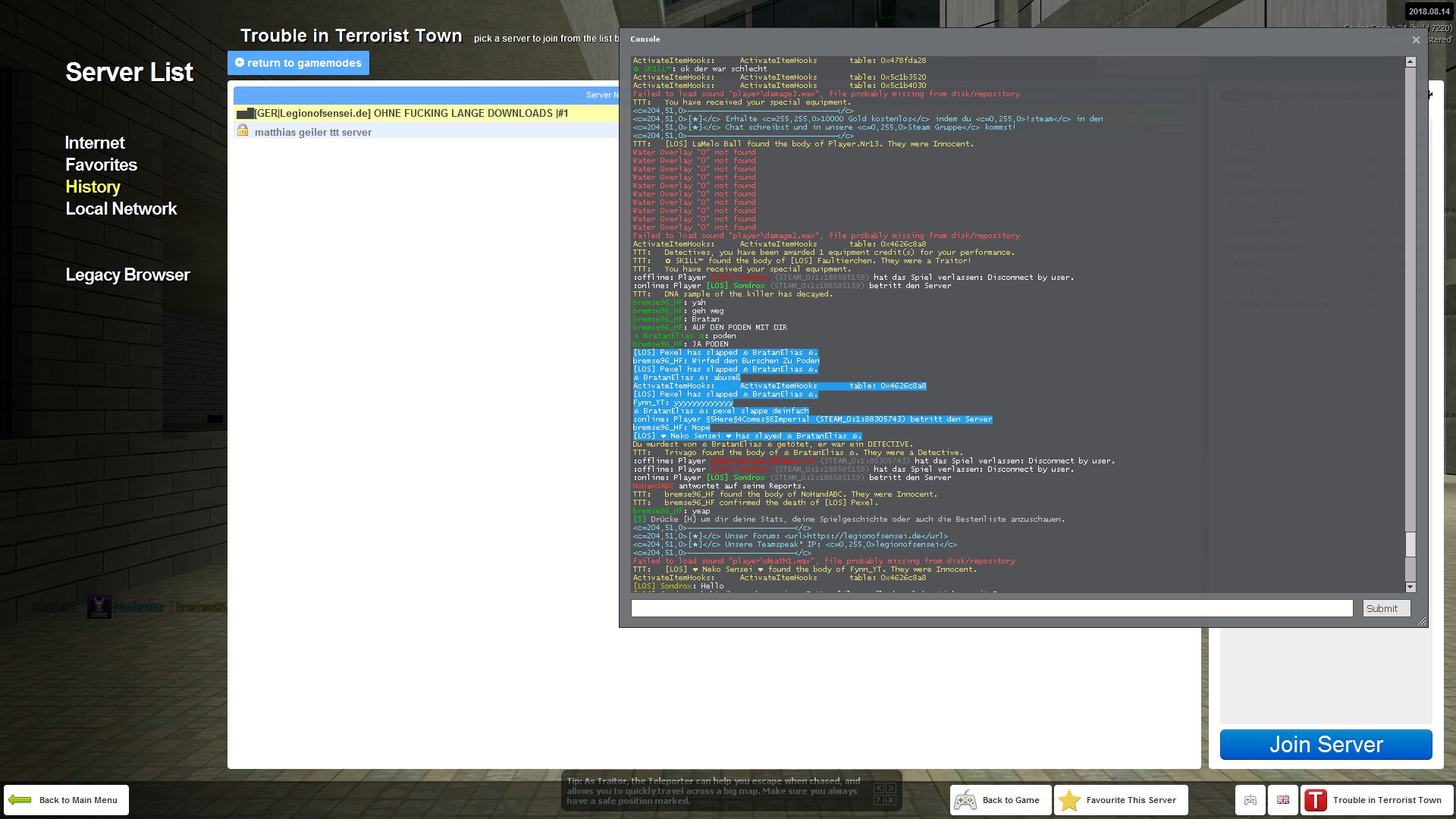Open the Favorites server tab
The width and height of the screenshot is (1456, 819).
[x=101, y=165]
